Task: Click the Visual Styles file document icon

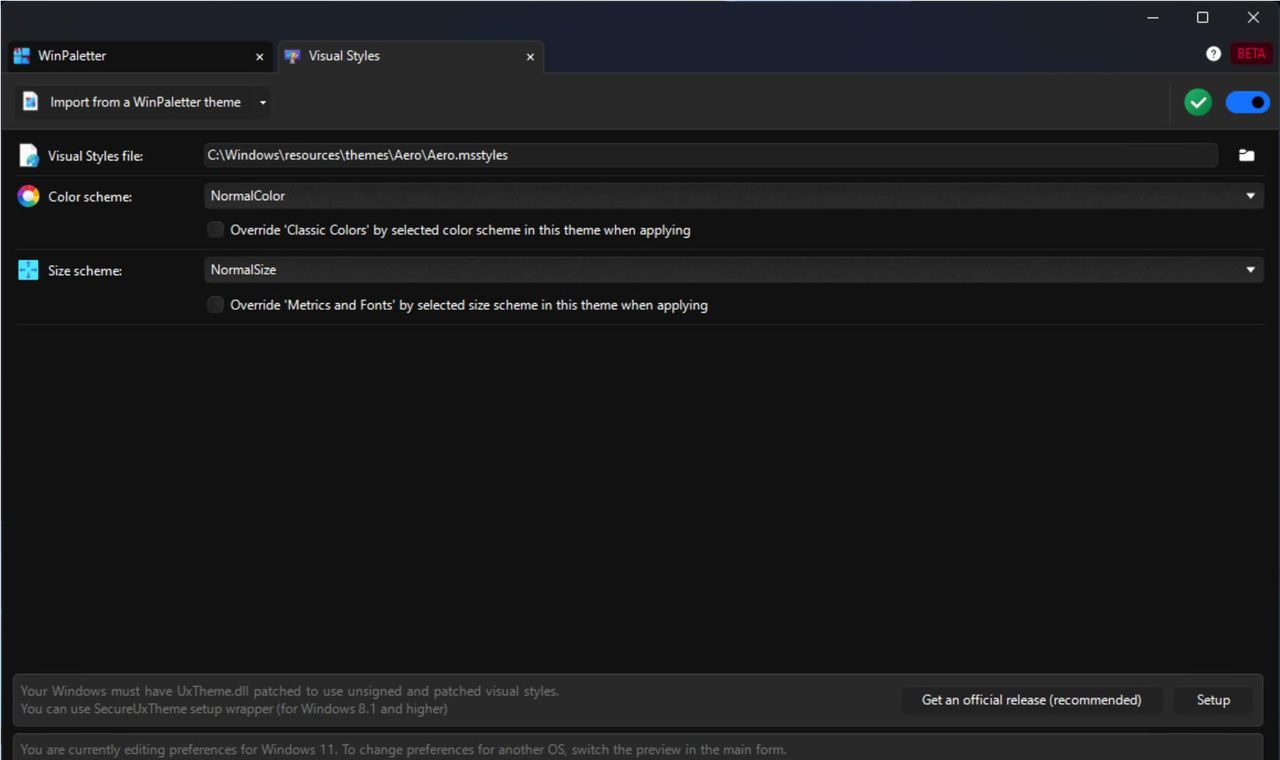Action: (x=27, y=155)
